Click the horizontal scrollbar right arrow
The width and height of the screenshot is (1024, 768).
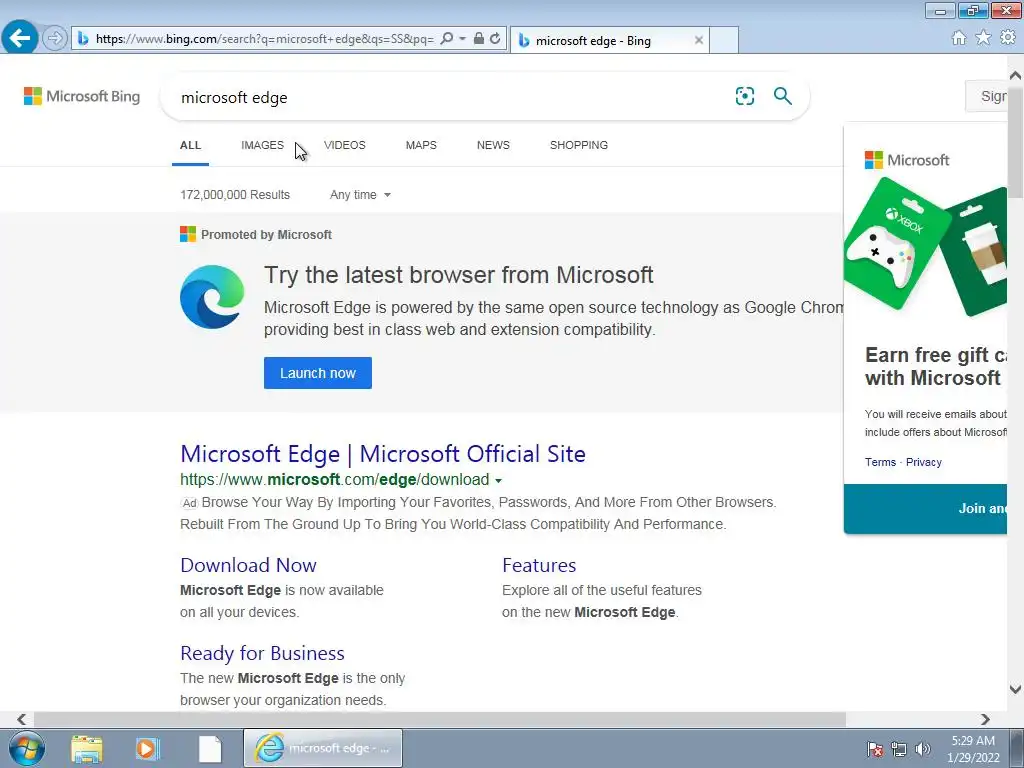[x=985, y=719]
